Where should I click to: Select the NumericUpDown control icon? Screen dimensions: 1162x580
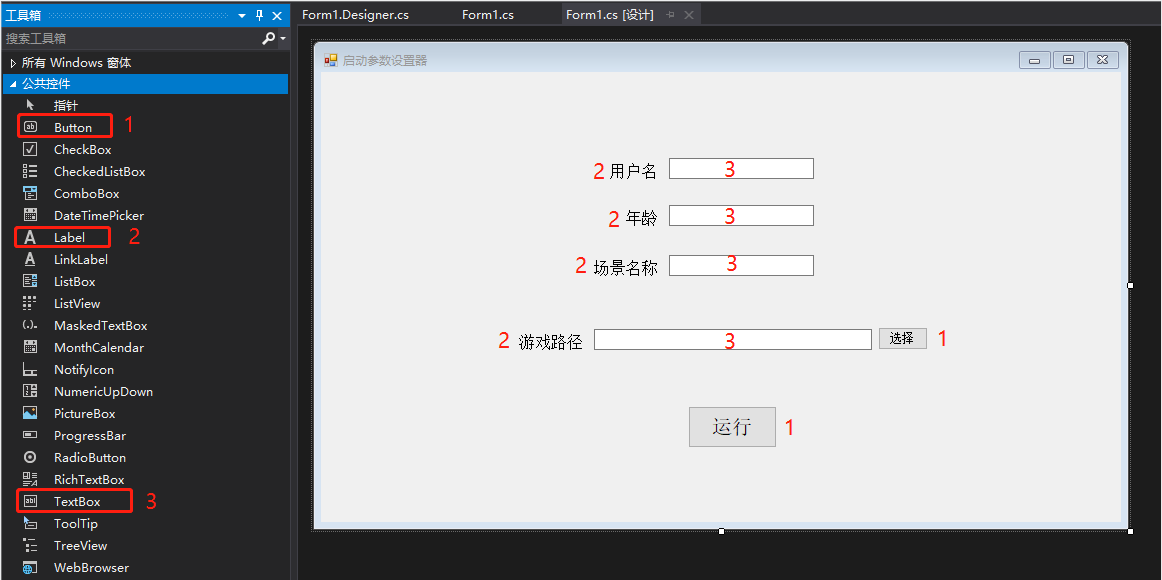pos(30,391)
